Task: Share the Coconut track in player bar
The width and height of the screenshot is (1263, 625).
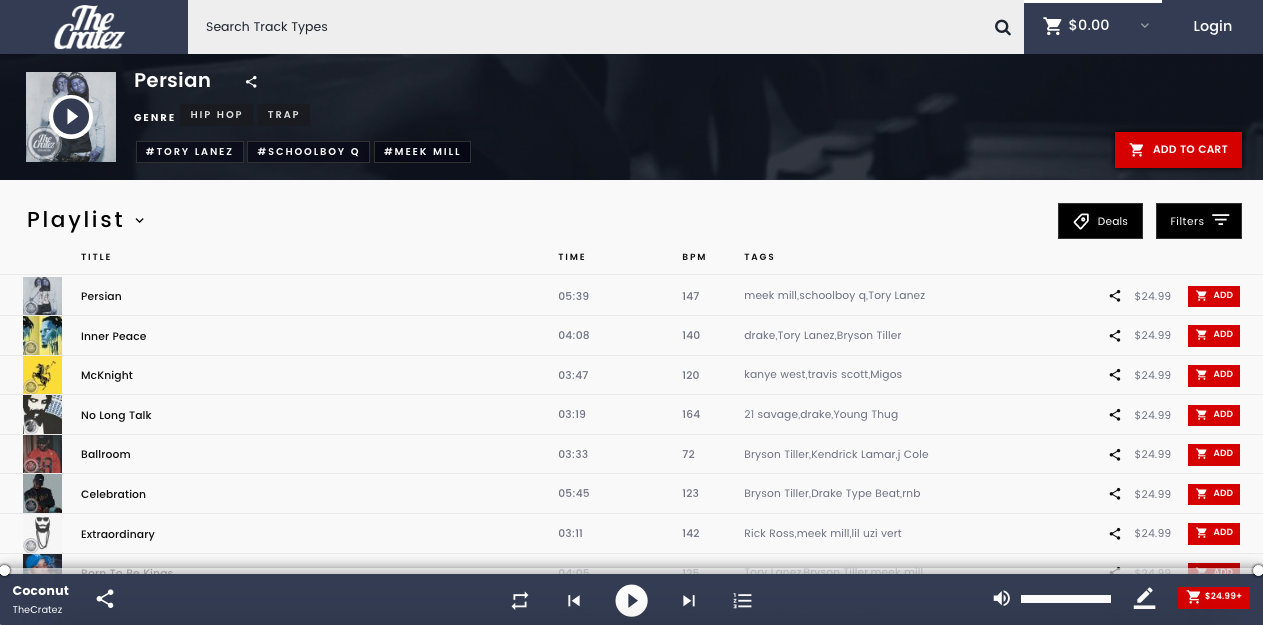Action: pyautogui.click(x=105, y=600)
